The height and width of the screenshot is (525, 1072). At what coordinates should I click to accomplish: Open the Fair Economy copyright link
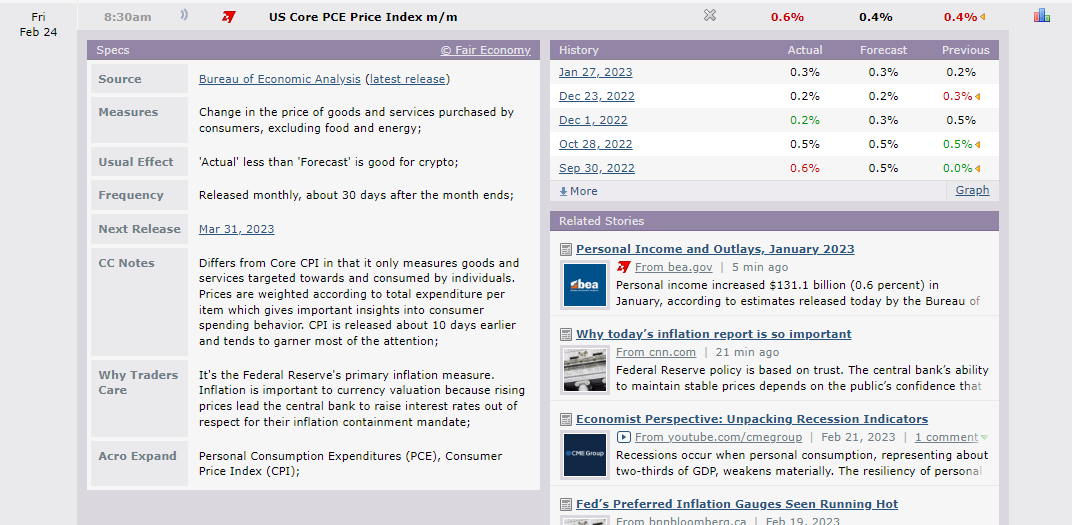(x=485, y=50)
